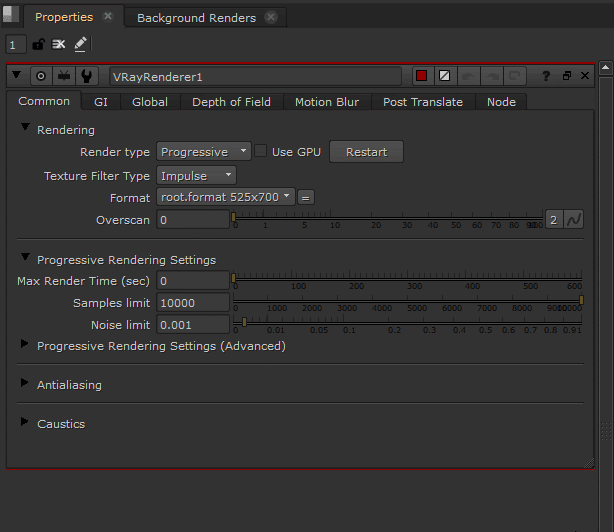Open the root.format 525x700 dropdown

[x=227, y=197]
